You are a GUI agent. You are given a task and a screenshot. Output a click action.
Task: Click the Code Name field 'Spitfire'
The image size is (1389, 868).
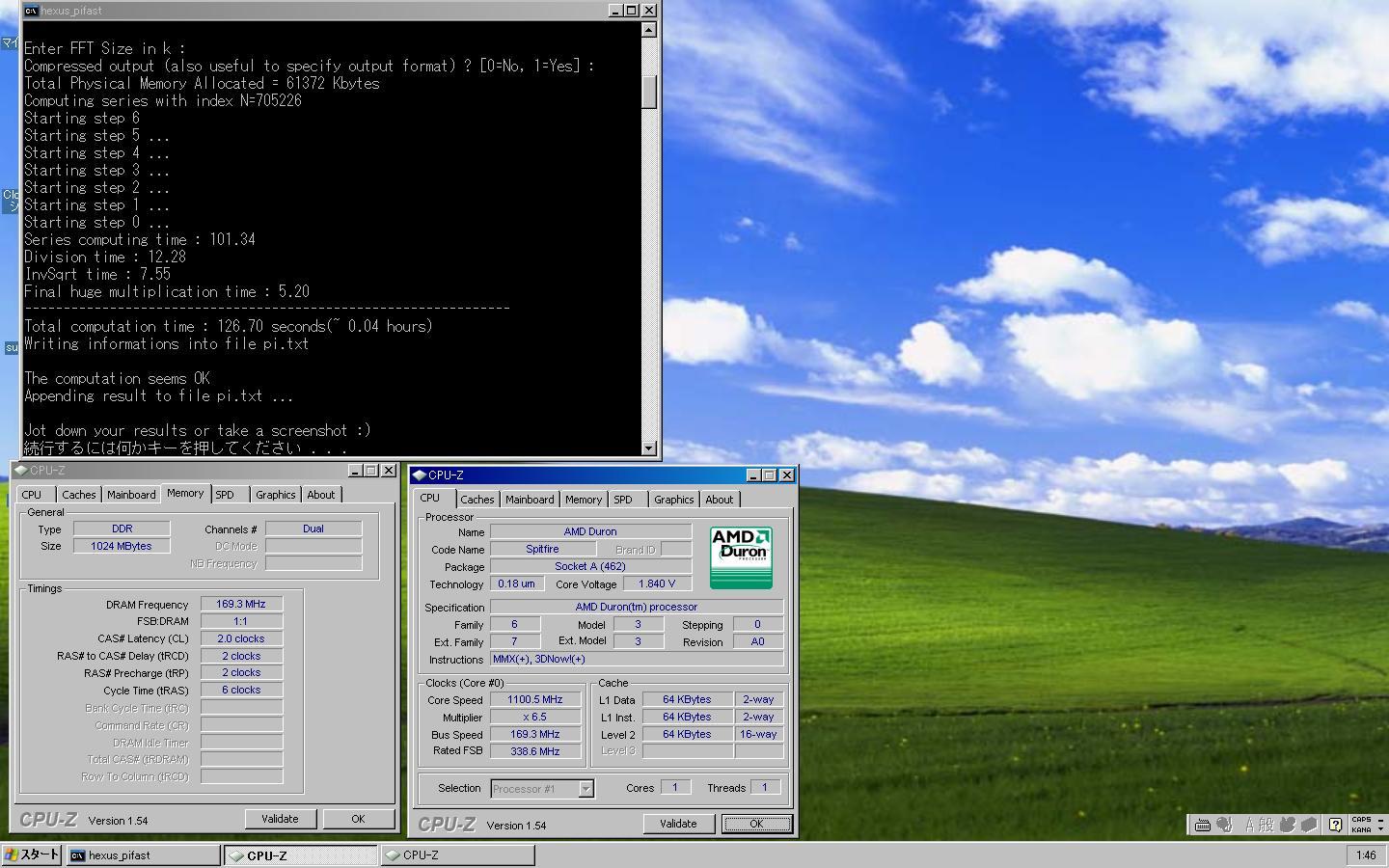pyautogui.click(x=542, y=549)
